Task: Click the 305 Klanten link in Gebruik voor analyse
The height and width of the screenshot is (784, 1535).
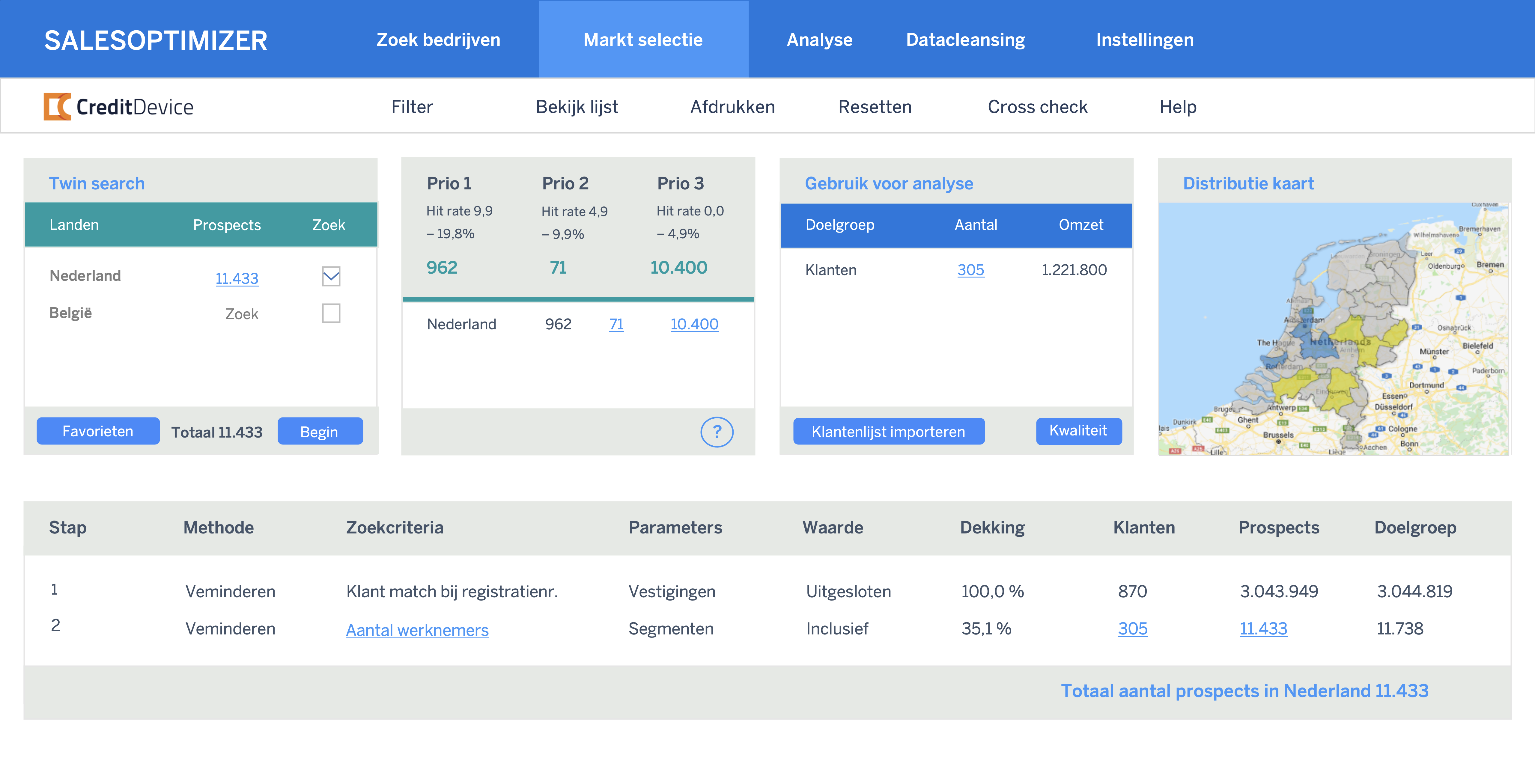Action: [x=971, y=270]
